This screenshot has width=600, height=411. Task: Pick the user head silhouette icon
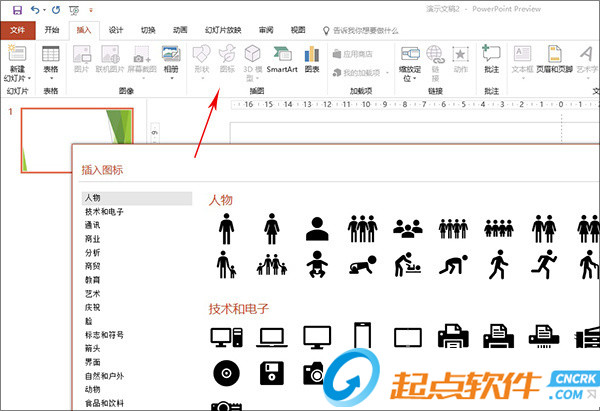[317, 228]
